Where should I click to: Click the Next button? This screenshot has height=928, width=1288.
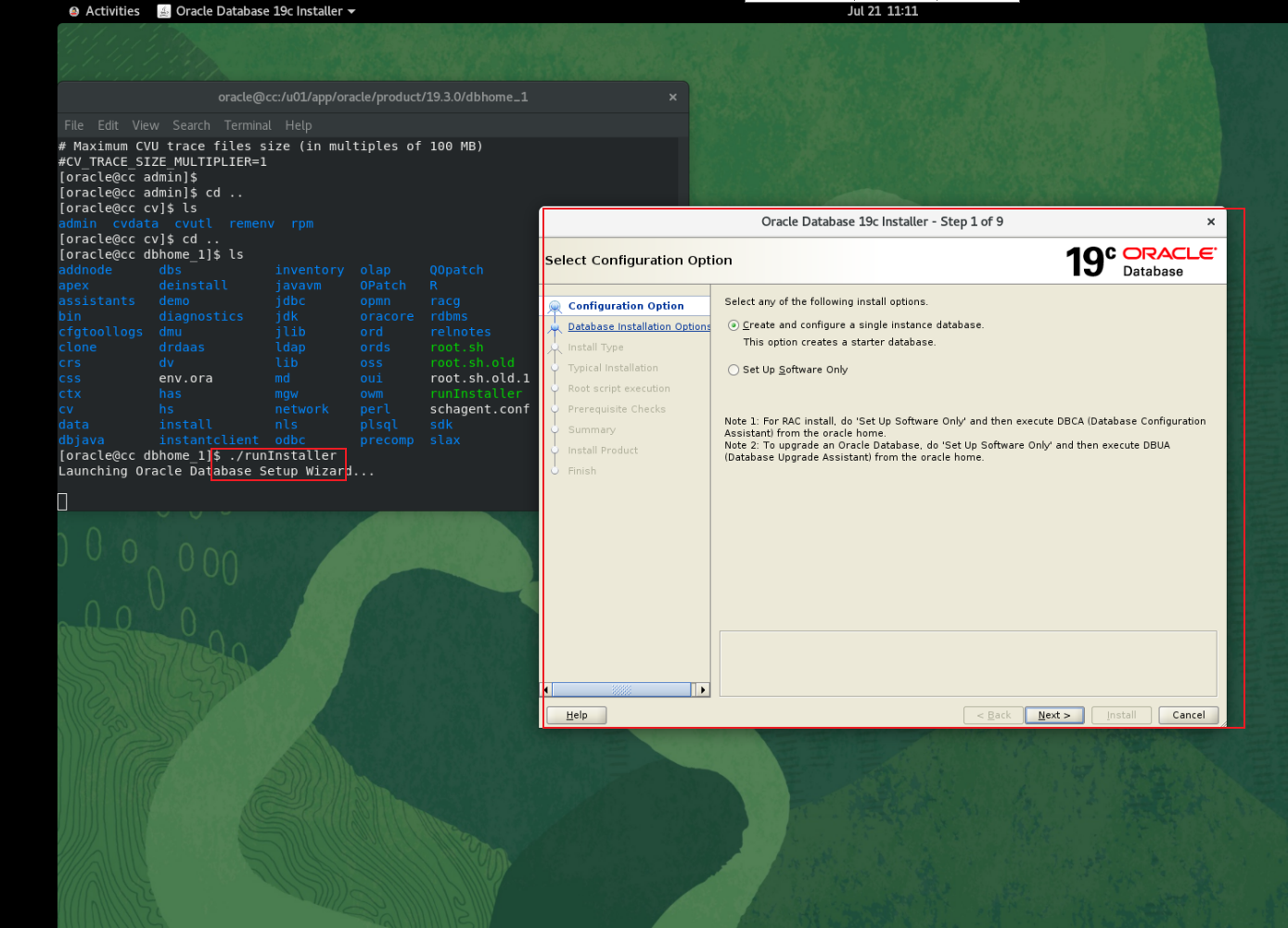click(1053, 715)
